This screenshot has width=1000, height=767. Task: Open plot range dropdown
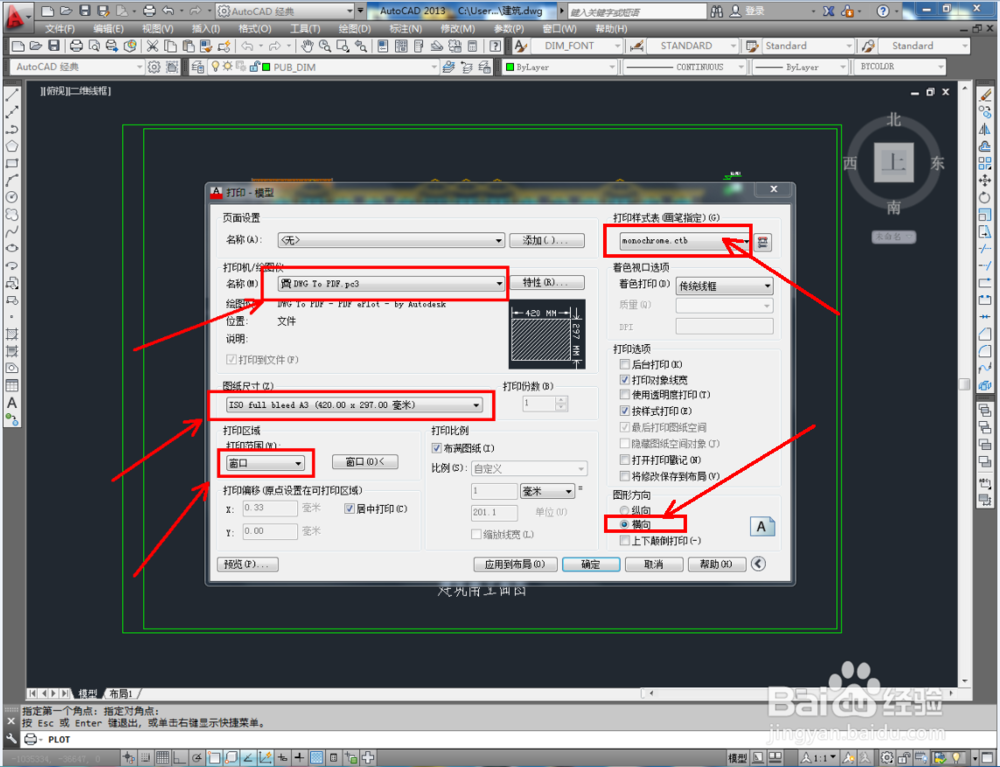[265, 463]
